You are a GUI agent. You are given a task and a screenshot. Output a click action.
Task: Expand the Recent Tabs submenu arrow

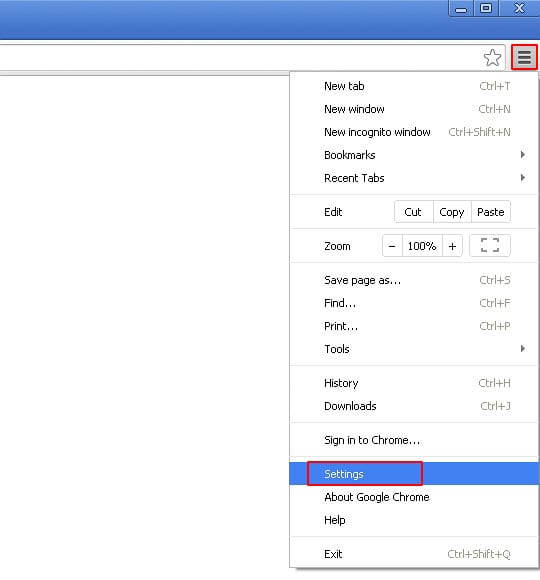tap(523, 178)
